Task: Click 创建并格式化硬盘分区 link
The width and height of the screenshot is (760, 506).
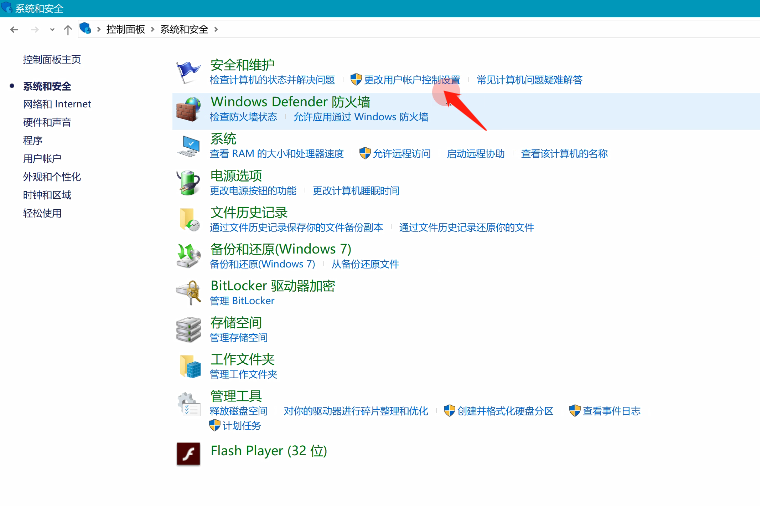Action: (x=505, y=411)
